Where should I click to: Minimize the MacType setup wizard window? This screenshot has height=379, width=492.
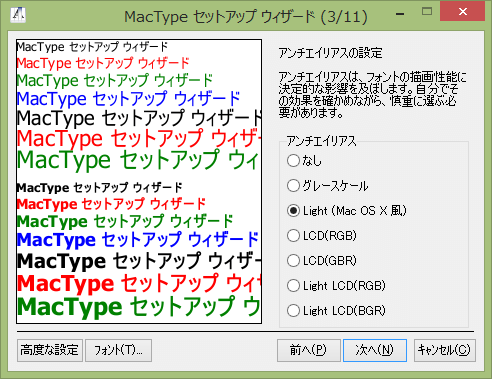coord(400,13)
